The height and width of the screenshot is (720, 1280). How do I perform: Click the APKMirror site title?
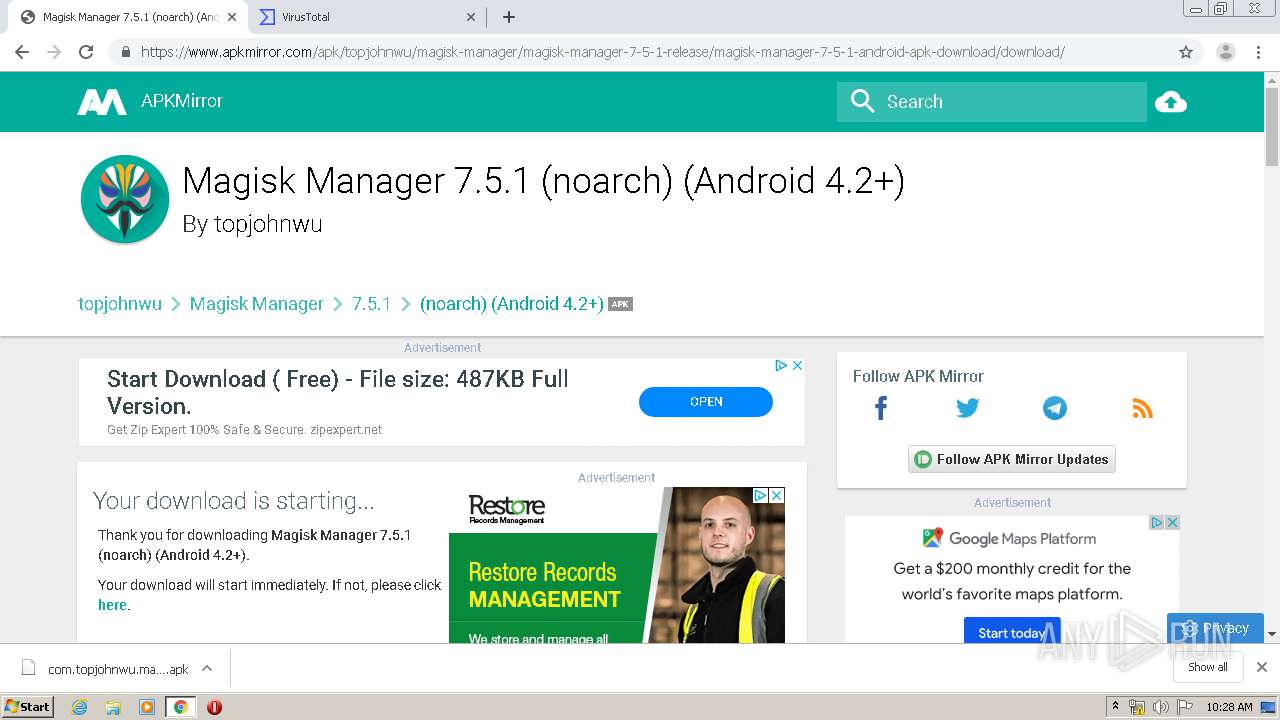tap(182, 101)
